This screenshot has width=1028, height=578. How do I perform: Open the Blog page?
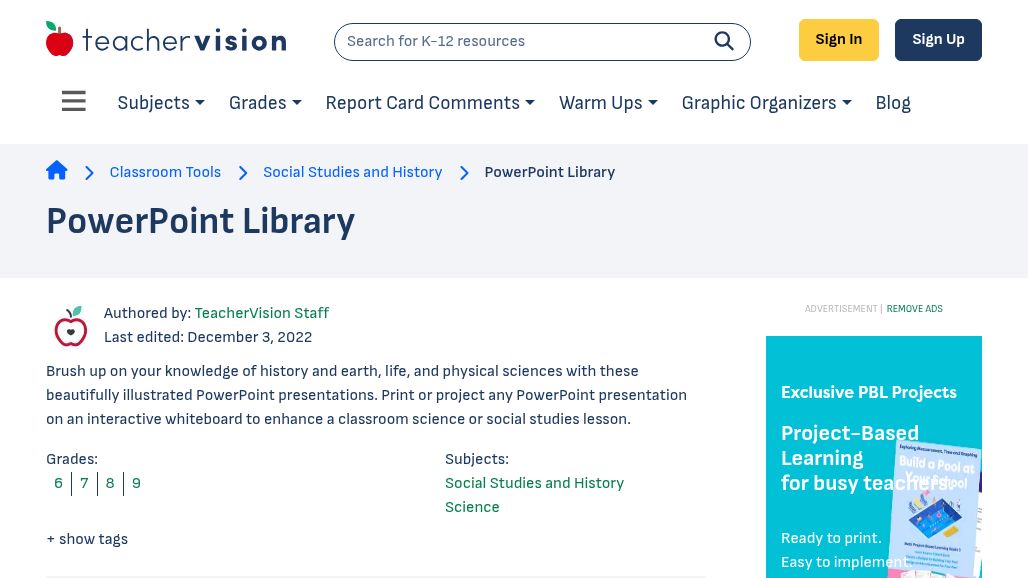(892, 103)
